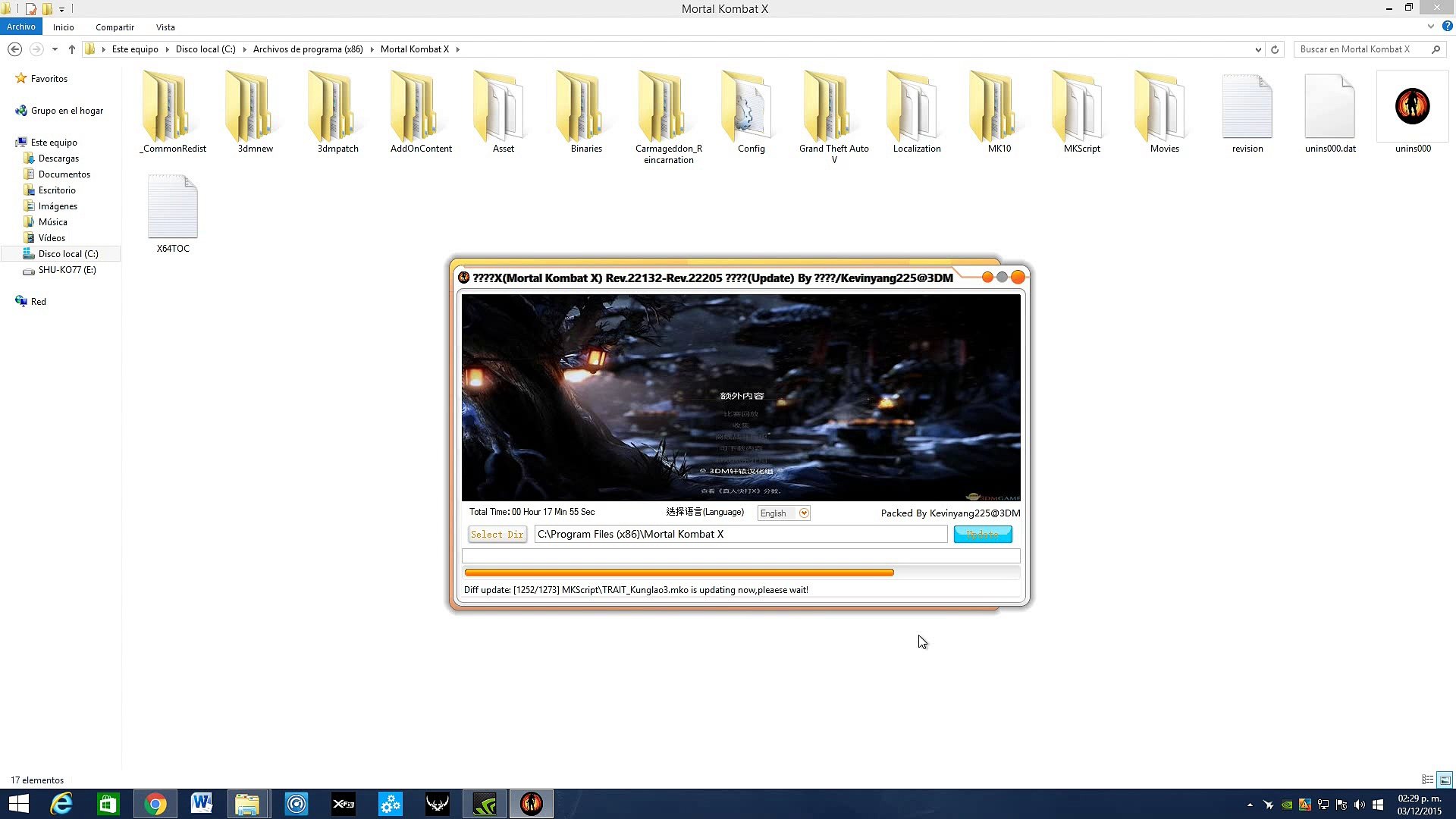The height and width of the screenshot is (819, 1456).
Task: Click the Google Chrome taskbar icon
Action: (x=155, y=804)
